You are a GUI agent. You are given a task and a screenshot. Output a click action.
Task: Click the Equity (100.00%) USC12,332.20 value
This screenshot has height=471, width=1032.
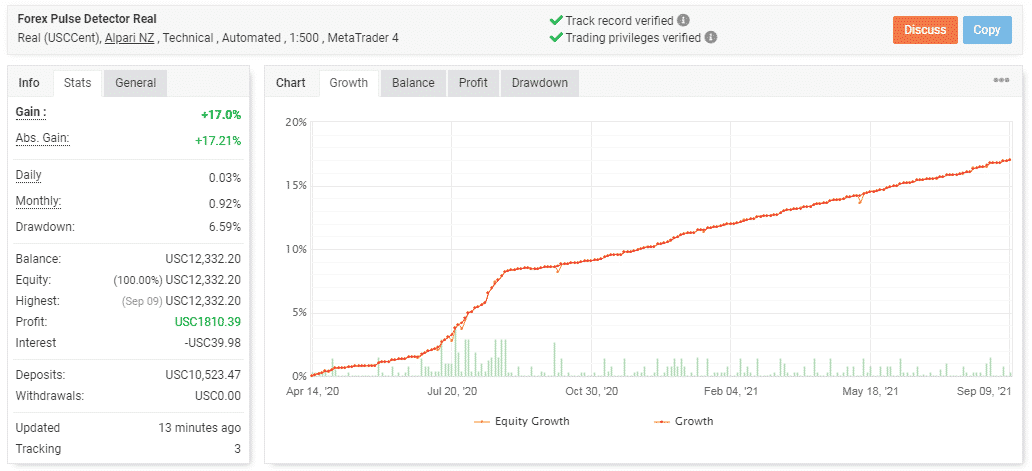coord(177,280)
